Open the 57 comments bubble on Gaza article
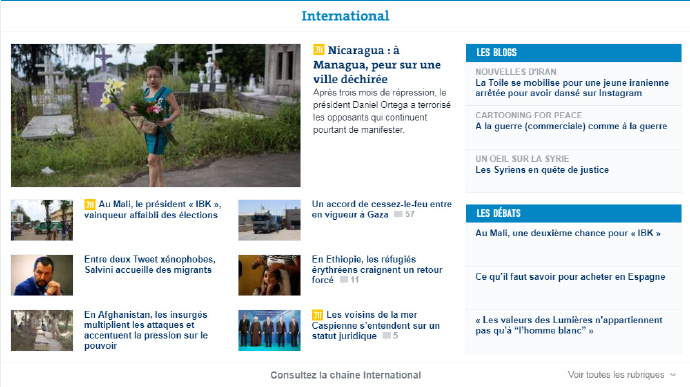The width and height of the screenshot is (690, 387). 404,214
